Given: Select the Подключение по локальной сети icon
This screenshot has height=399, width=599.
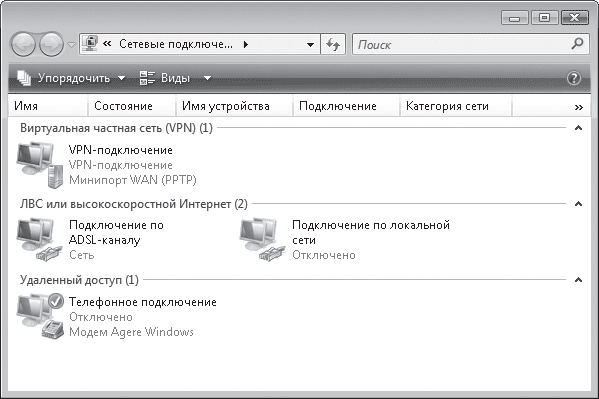Looking at the screenshot, I should click(262, 240).
